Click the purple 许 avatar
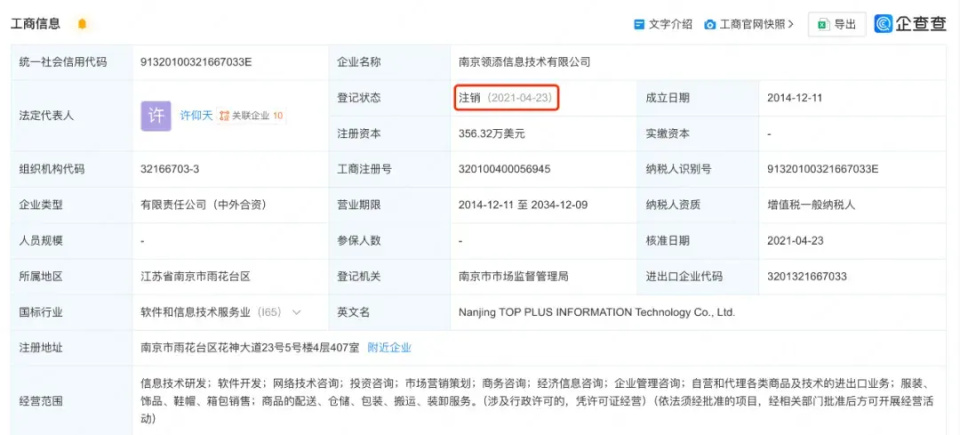Viewport: 960px width, 435px height. point(156,116)
